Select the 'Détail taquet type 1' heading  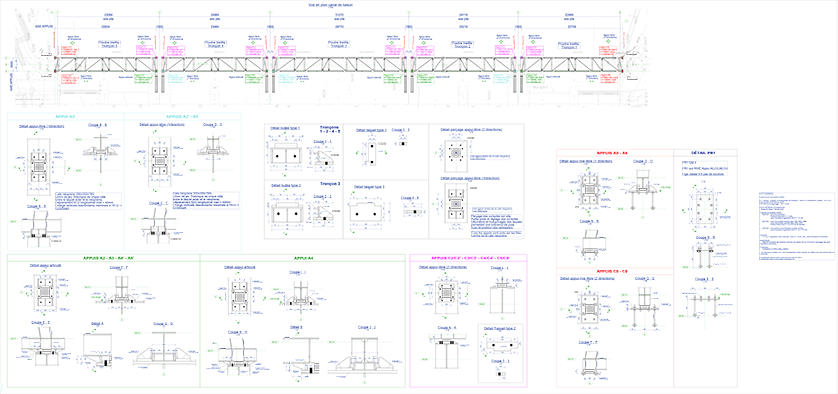(x=371, y=130)
